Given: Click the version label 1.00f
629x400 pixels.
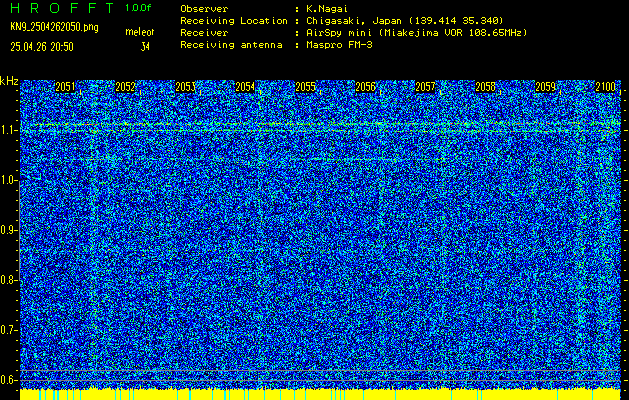Looking at the screenshot, I should point(138,8).
